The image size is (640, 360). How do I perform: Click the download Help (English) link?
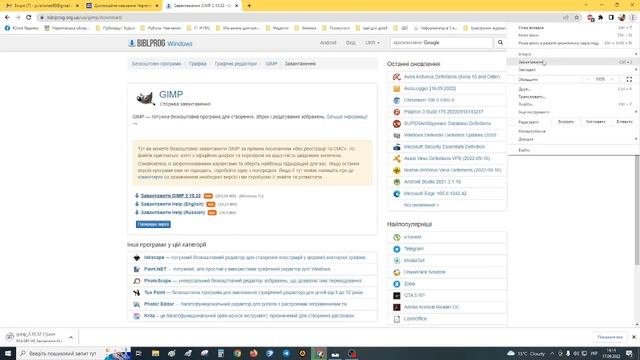(x=172, y=204)
